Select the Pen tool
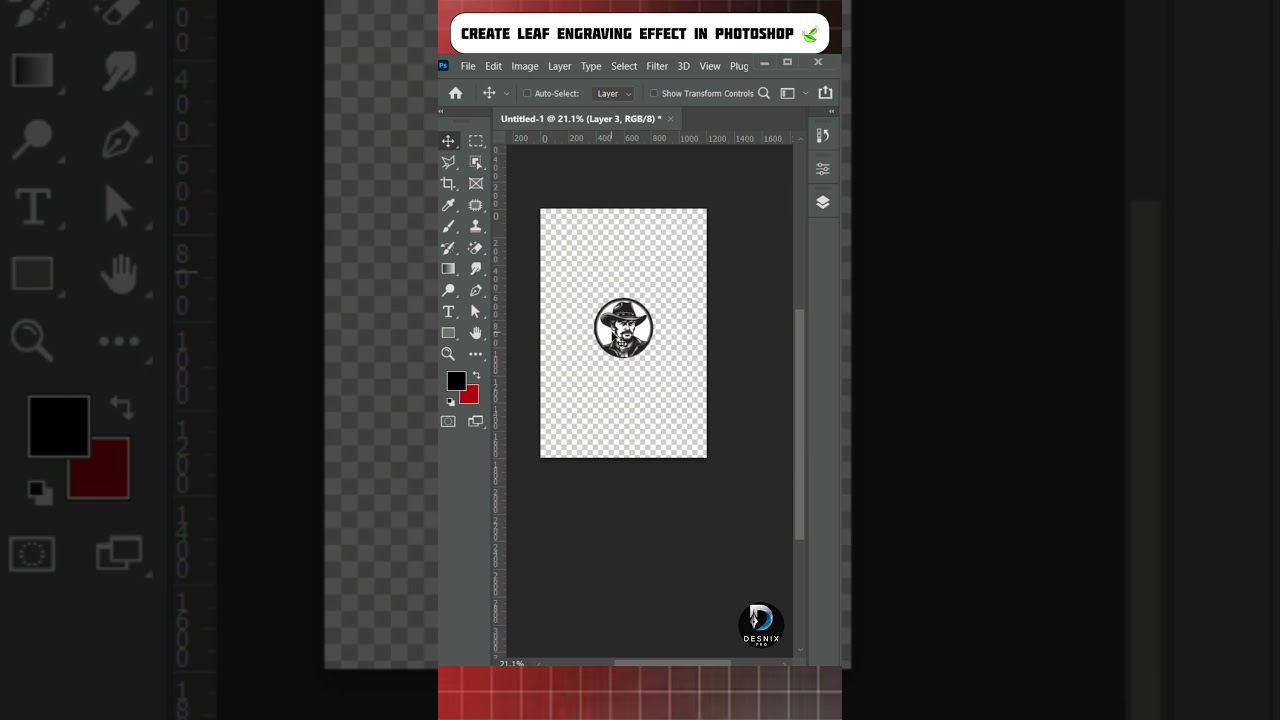Viewport: 1280px width, 720px height. pos(476,290)
